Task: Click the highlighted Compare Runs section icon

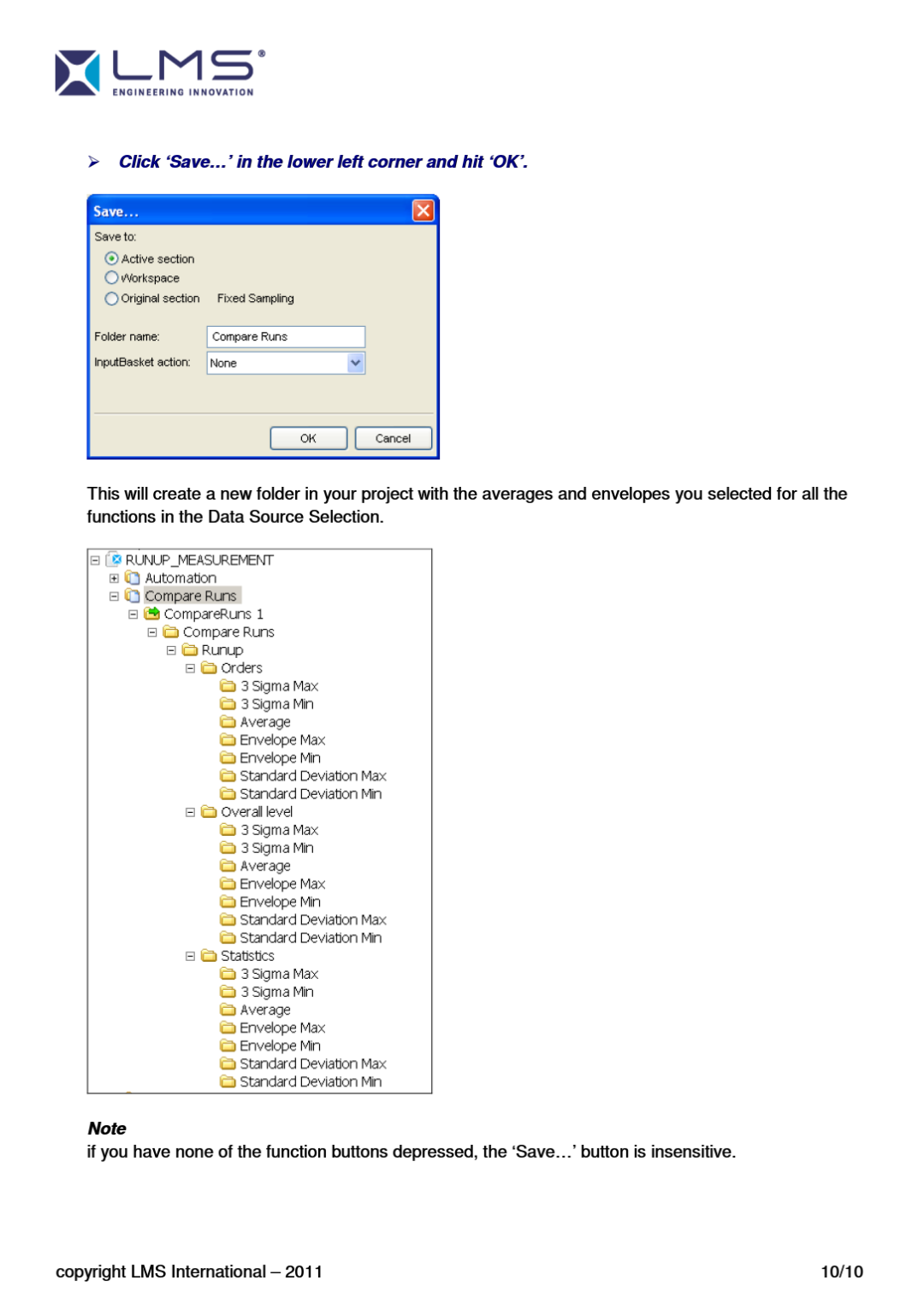Action: [133, 596]
